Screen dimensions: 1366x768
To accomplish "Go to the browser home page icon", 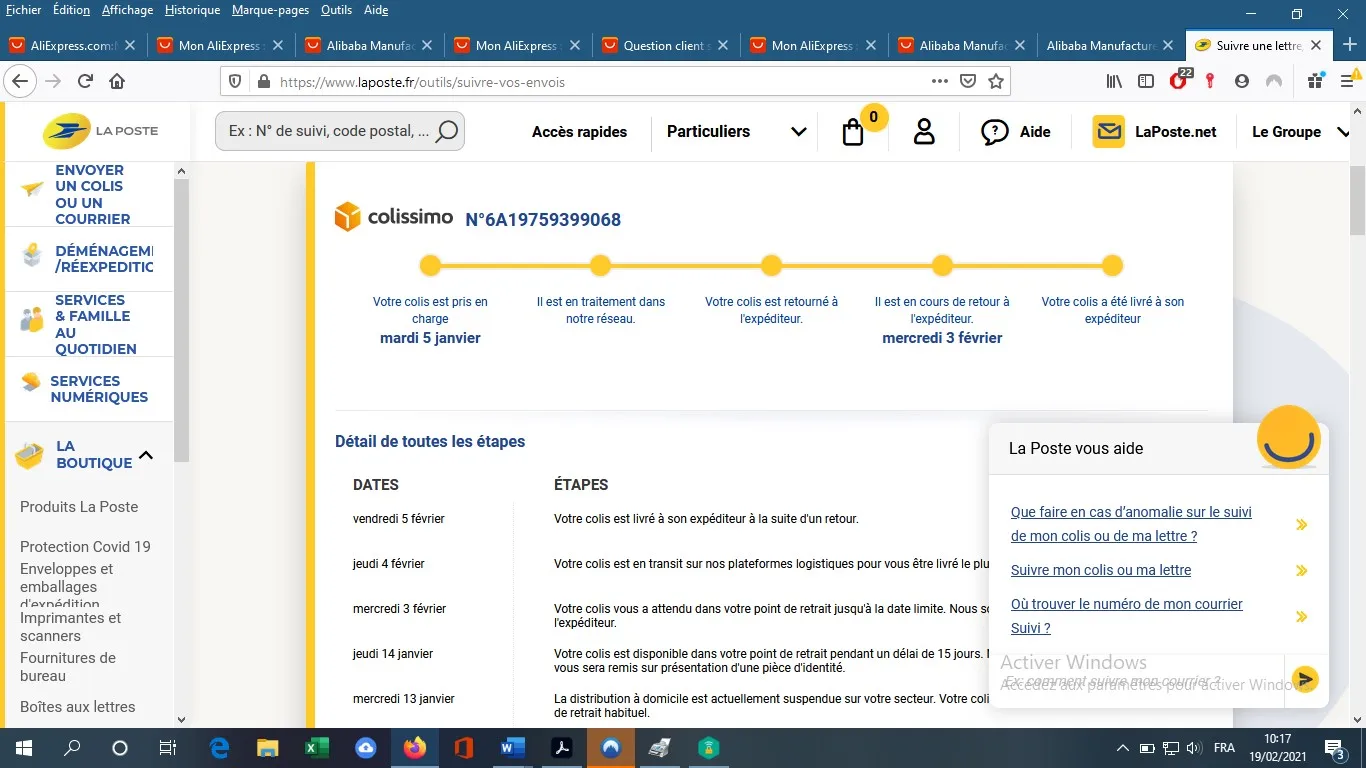I will [x=117, y=81].
